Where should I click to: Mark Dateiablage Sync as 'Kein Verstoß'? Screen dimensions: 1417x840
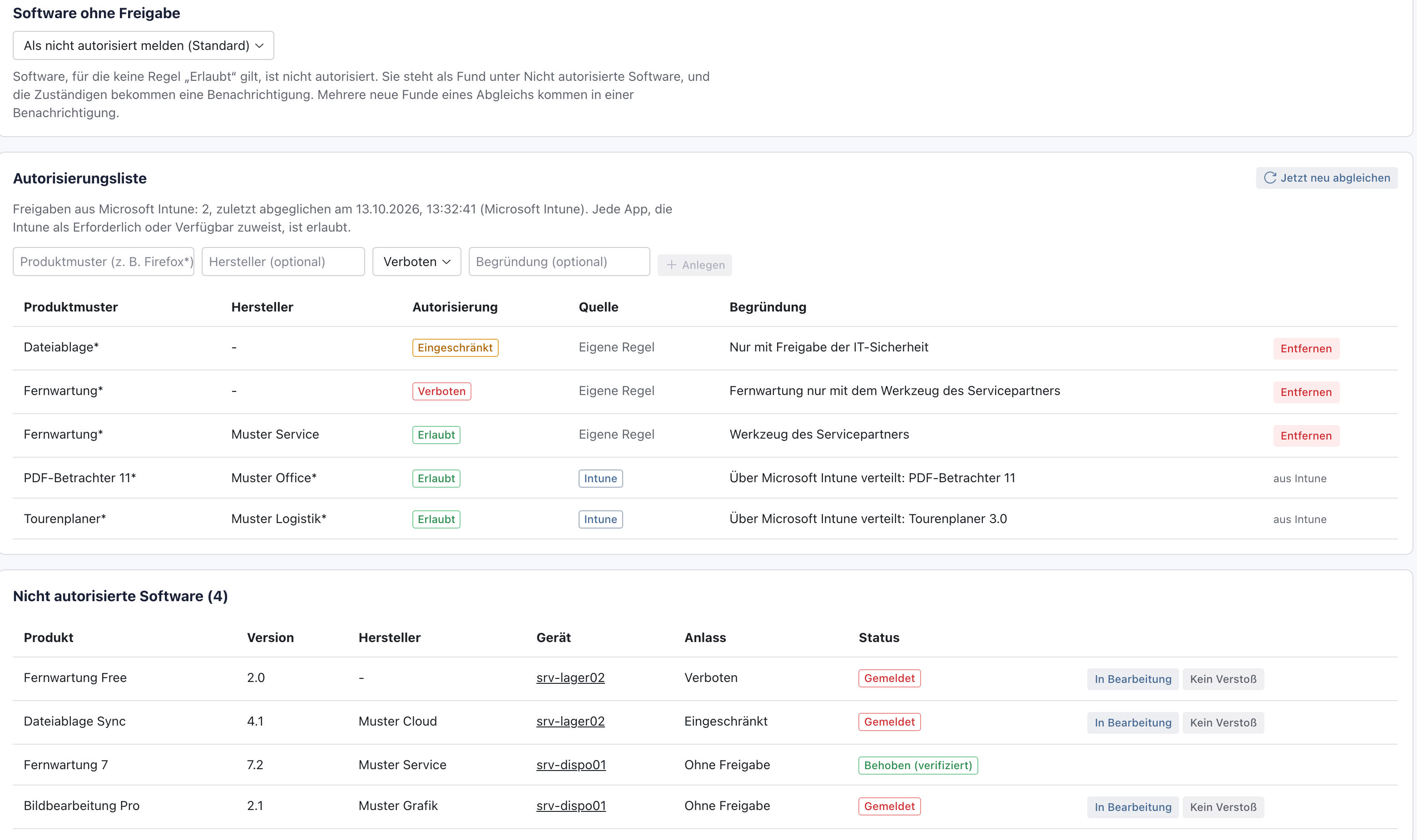click(1223, 723)
